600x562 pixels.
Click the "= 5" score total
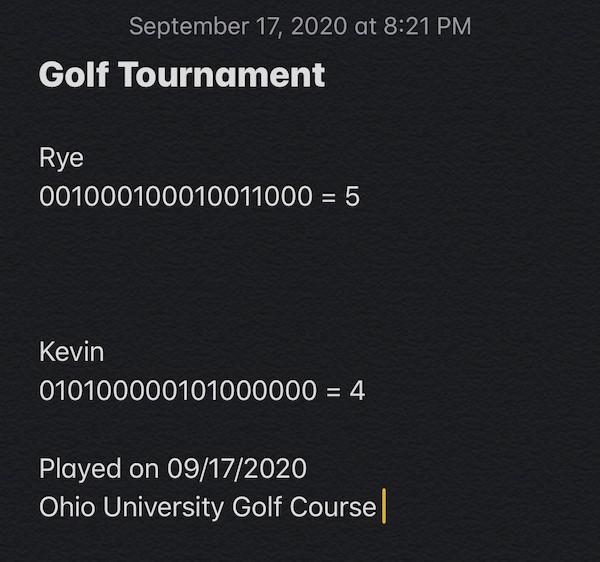tap(341, 196)
